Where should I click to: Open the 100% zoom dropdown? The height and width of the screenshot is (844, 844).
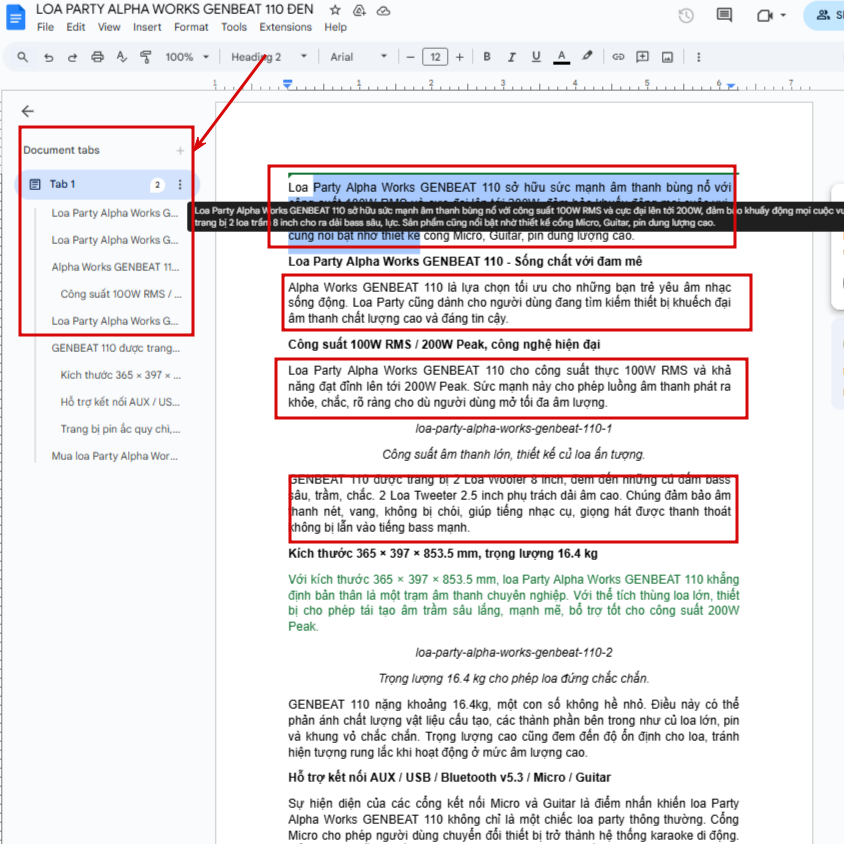(187, 57)
